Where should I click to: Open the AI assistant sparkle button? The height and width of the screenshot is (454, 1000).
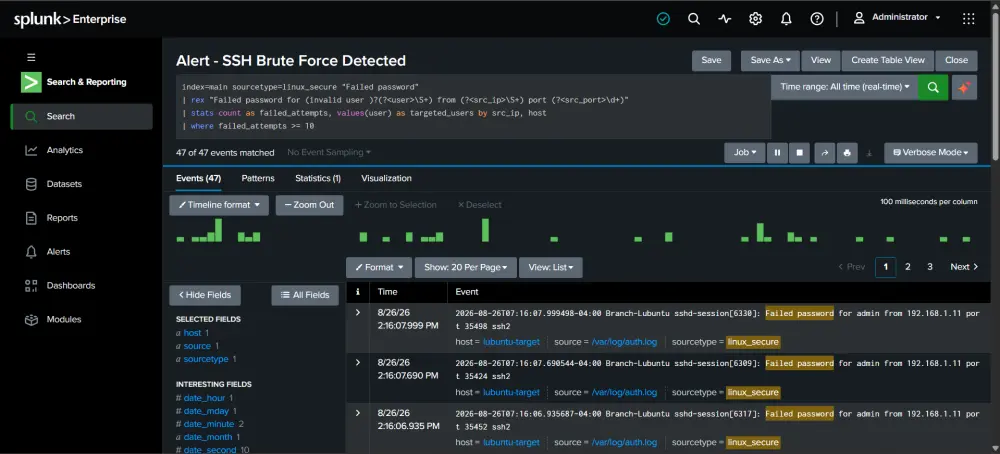point(964,87)
